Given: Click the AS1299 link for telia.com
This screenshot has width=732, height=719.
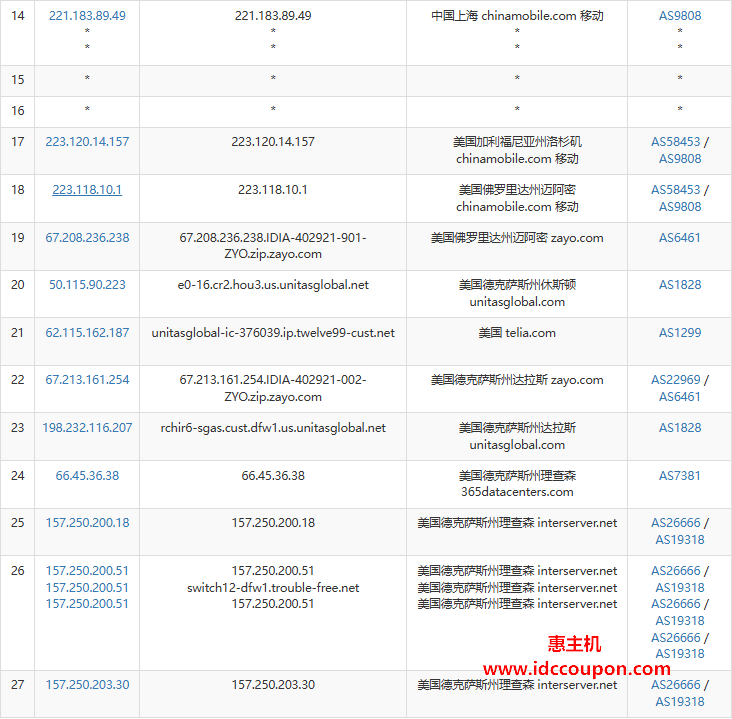Looking at the screenshot, I should click(679, 333).
